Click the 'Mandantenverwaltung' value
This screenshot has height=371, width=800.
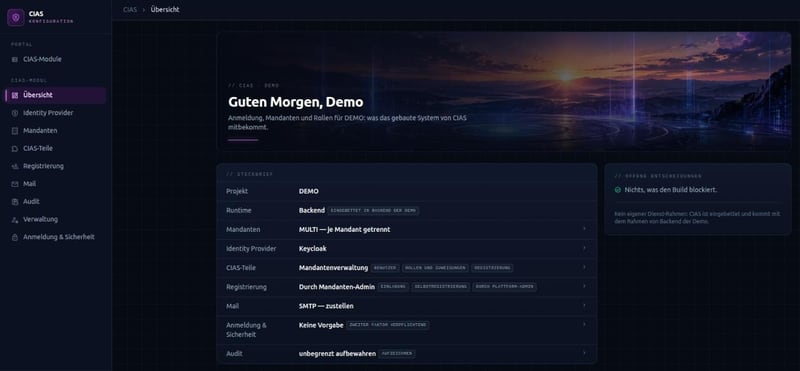pyautogui.click(x=333, y=268)
